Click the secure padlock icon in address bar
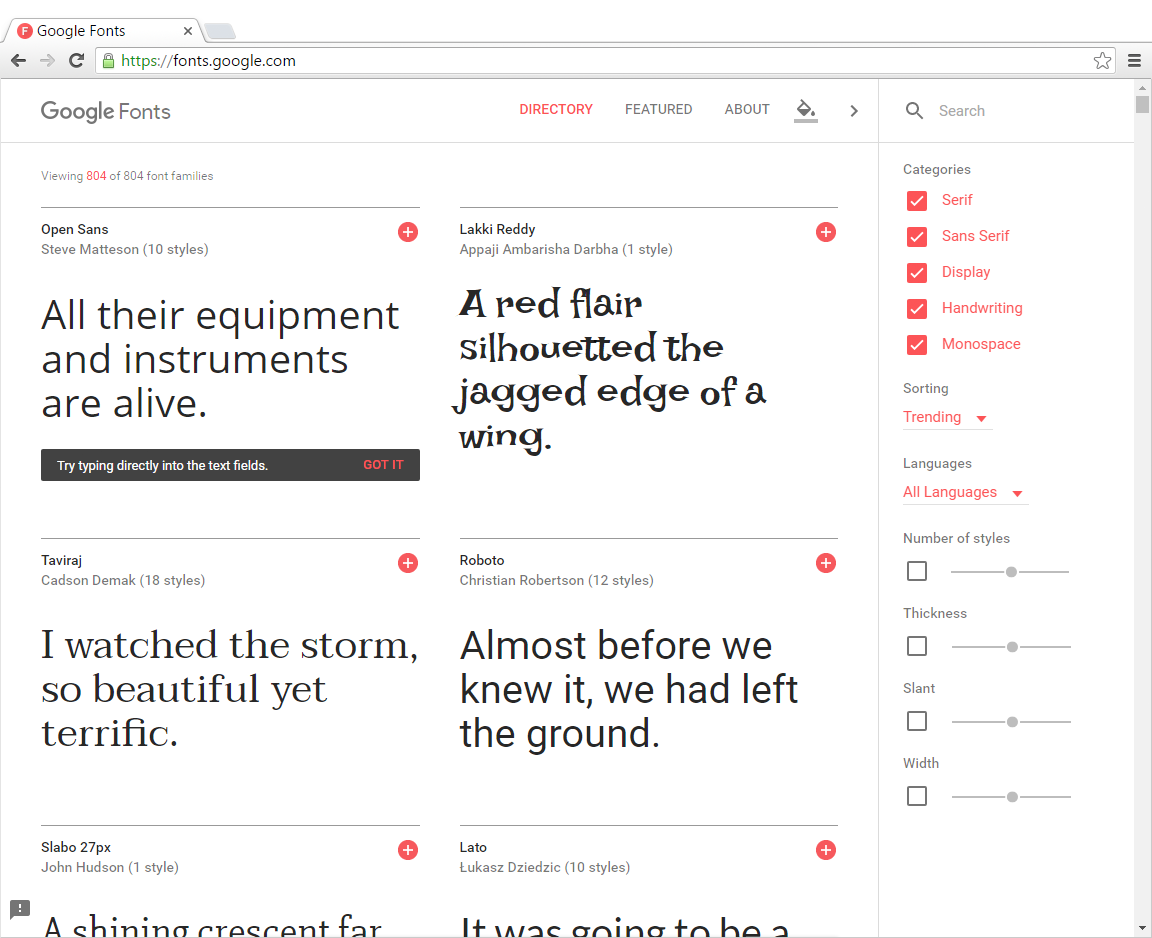 point(108,61)
